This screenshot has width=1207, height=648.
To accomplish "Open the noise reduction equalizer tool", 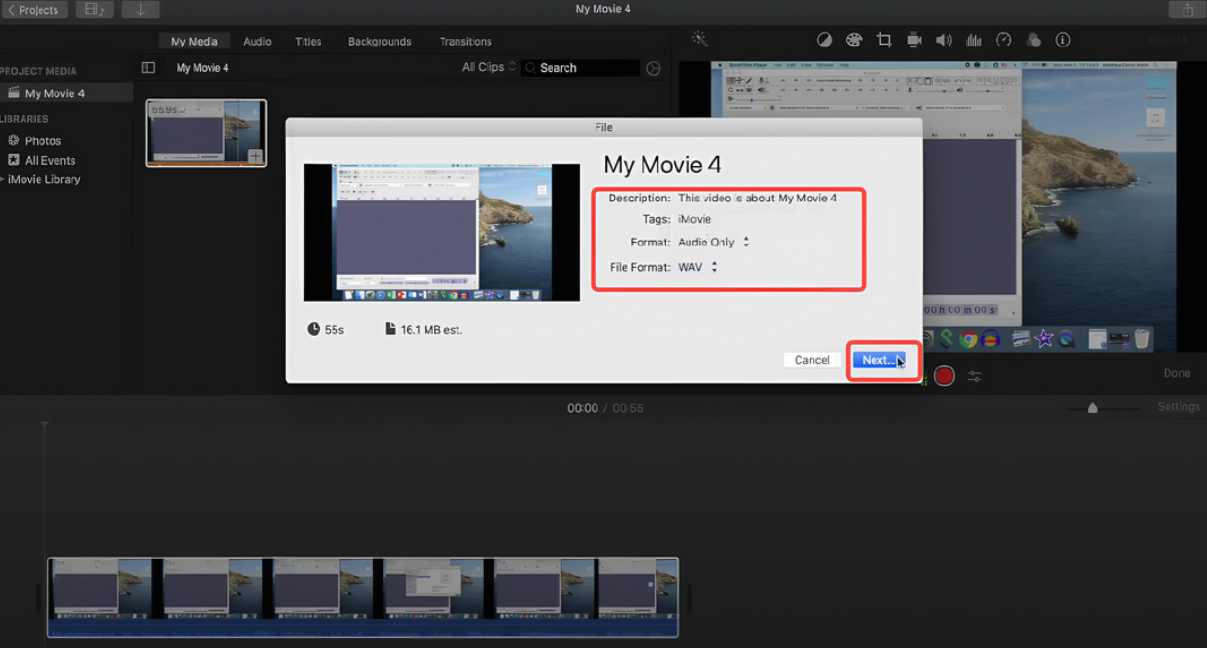I will click(974, 40).
